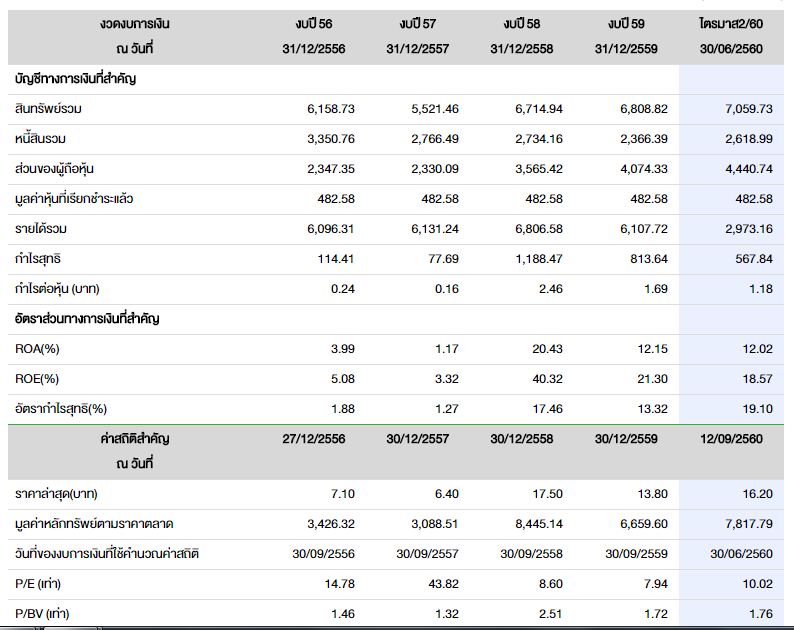Click the row label สินทรัพย์รวม

48,109
